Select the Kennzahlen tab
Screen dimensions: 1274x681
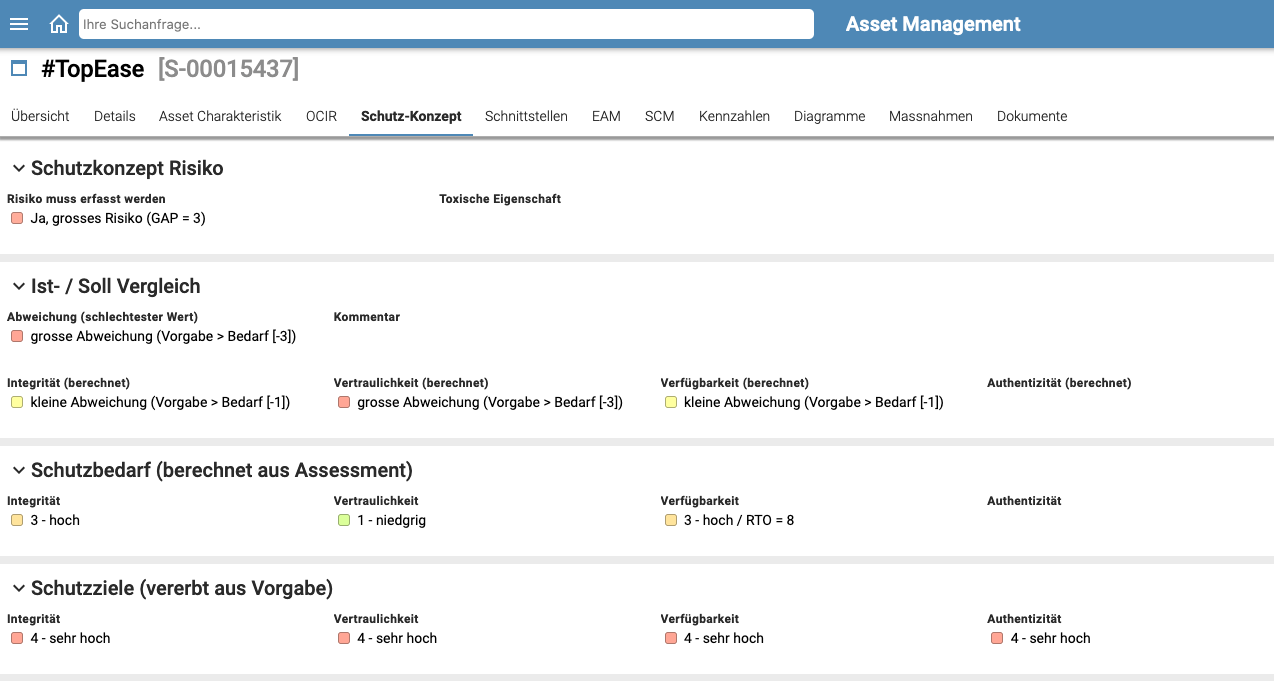[x=734, y=116]
